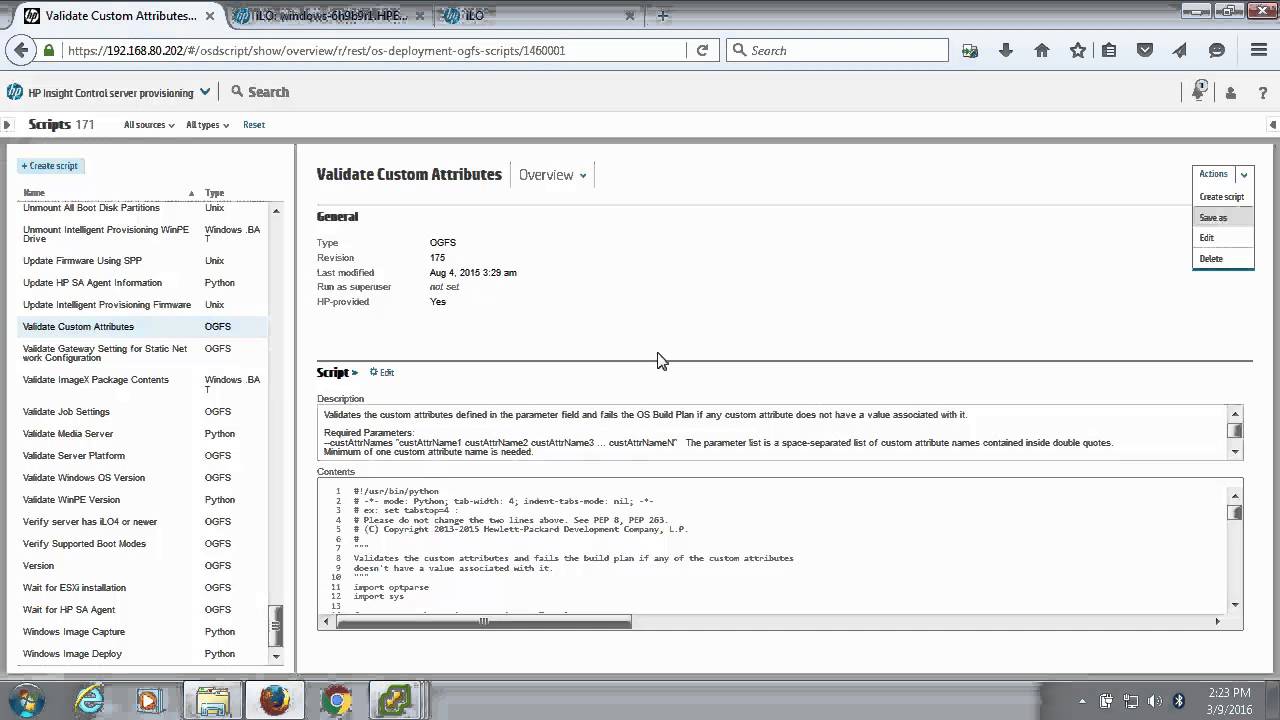Open Internet Explorer from the taskbar

(90, 700)
